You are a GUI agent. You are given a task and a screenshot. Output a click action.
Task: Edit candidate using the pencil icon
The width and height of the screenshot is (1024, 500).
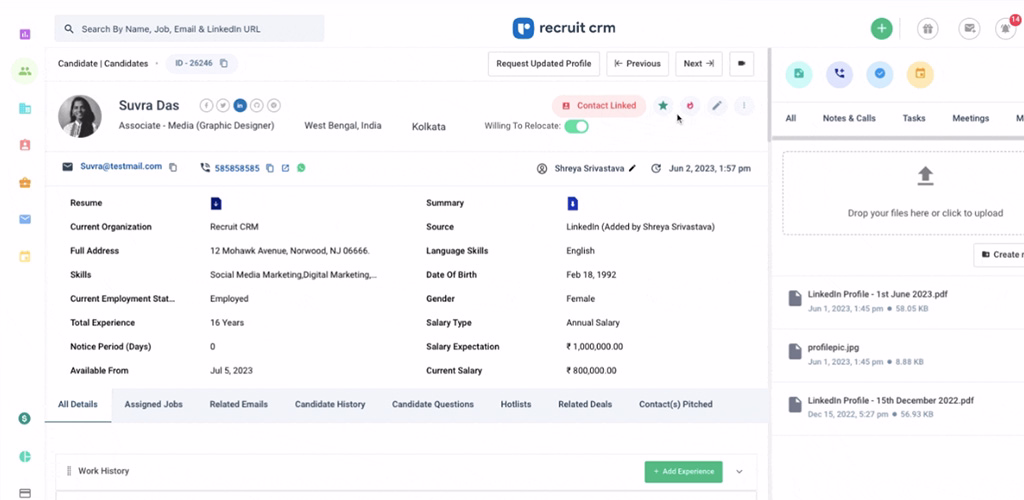[x=717, y=105]
